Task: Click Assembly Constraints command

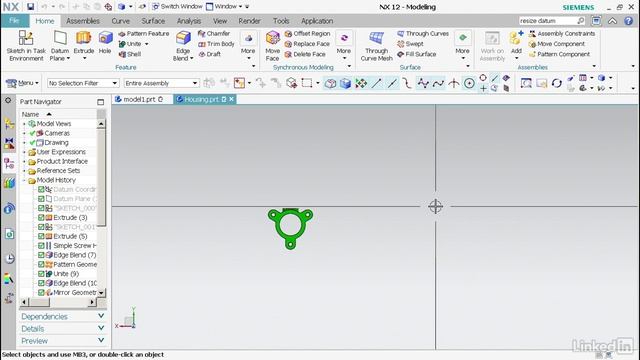Action: (562, 33)
